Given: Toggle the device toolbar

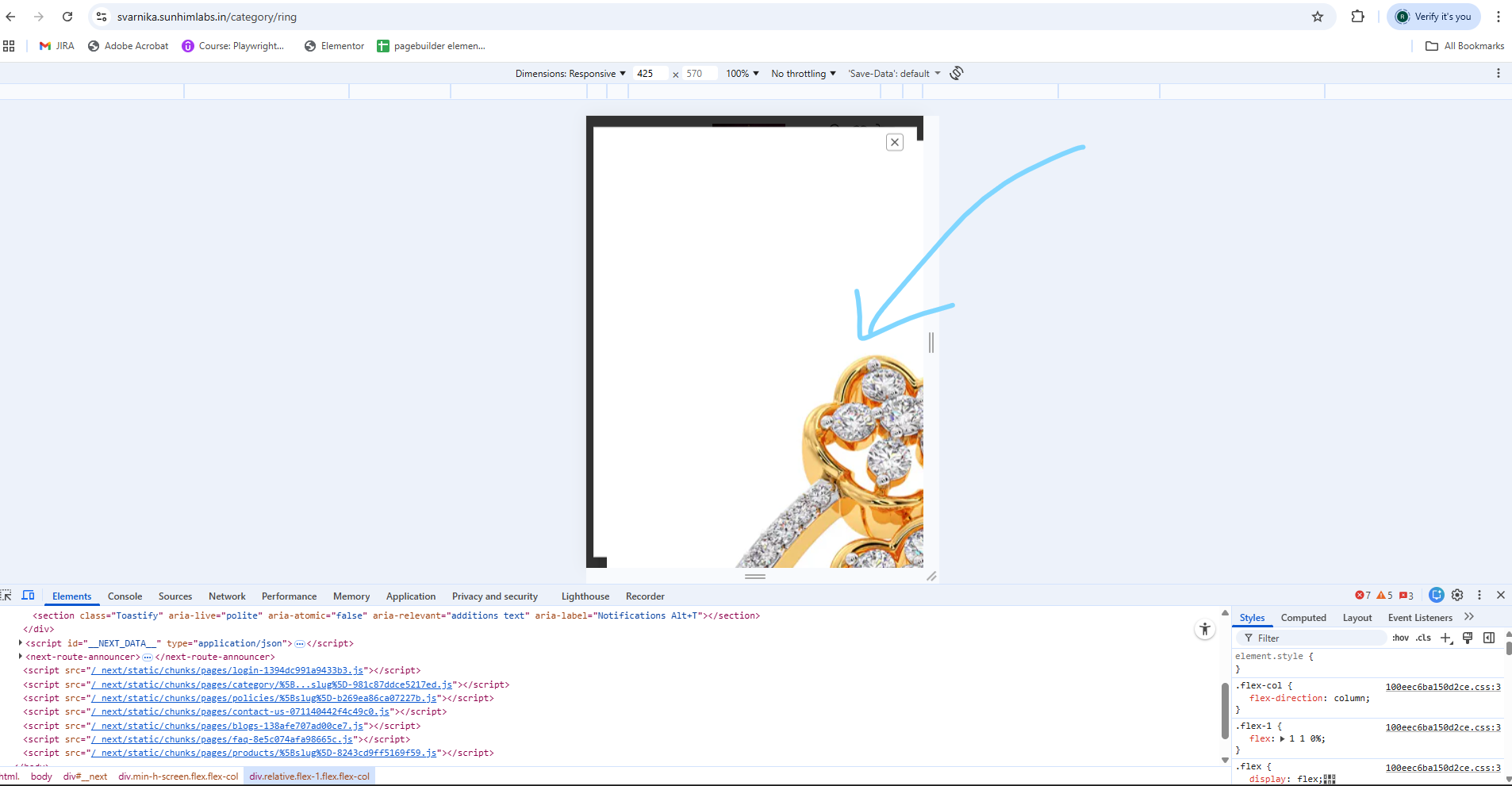Looking at the screenshot, I should coord(29,596).
